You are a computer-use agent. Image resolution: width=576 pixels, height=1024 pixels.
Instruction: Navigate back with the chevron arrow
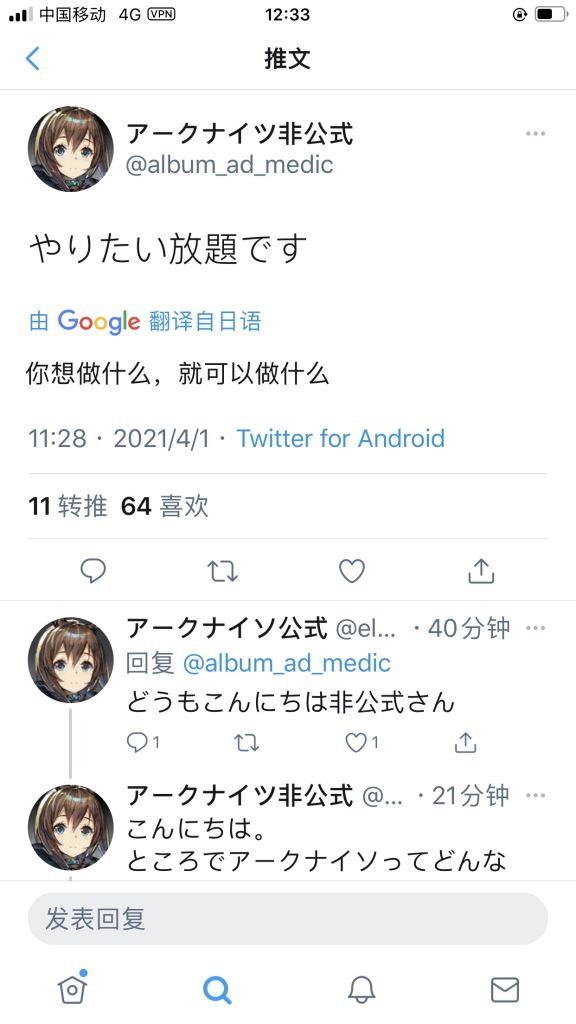31,59
